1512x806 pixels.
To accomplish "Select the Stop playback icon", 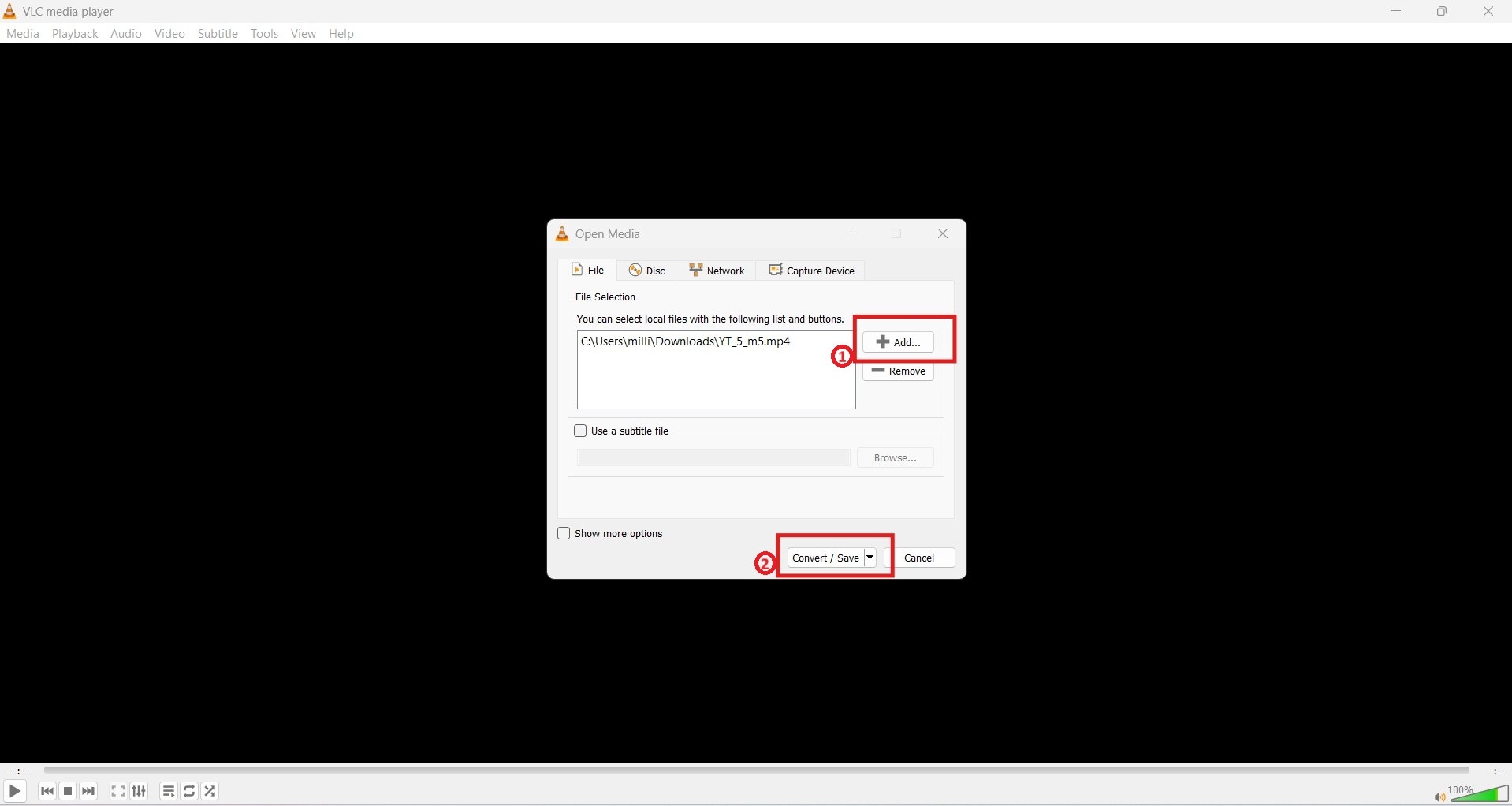I will coord(68,791).
